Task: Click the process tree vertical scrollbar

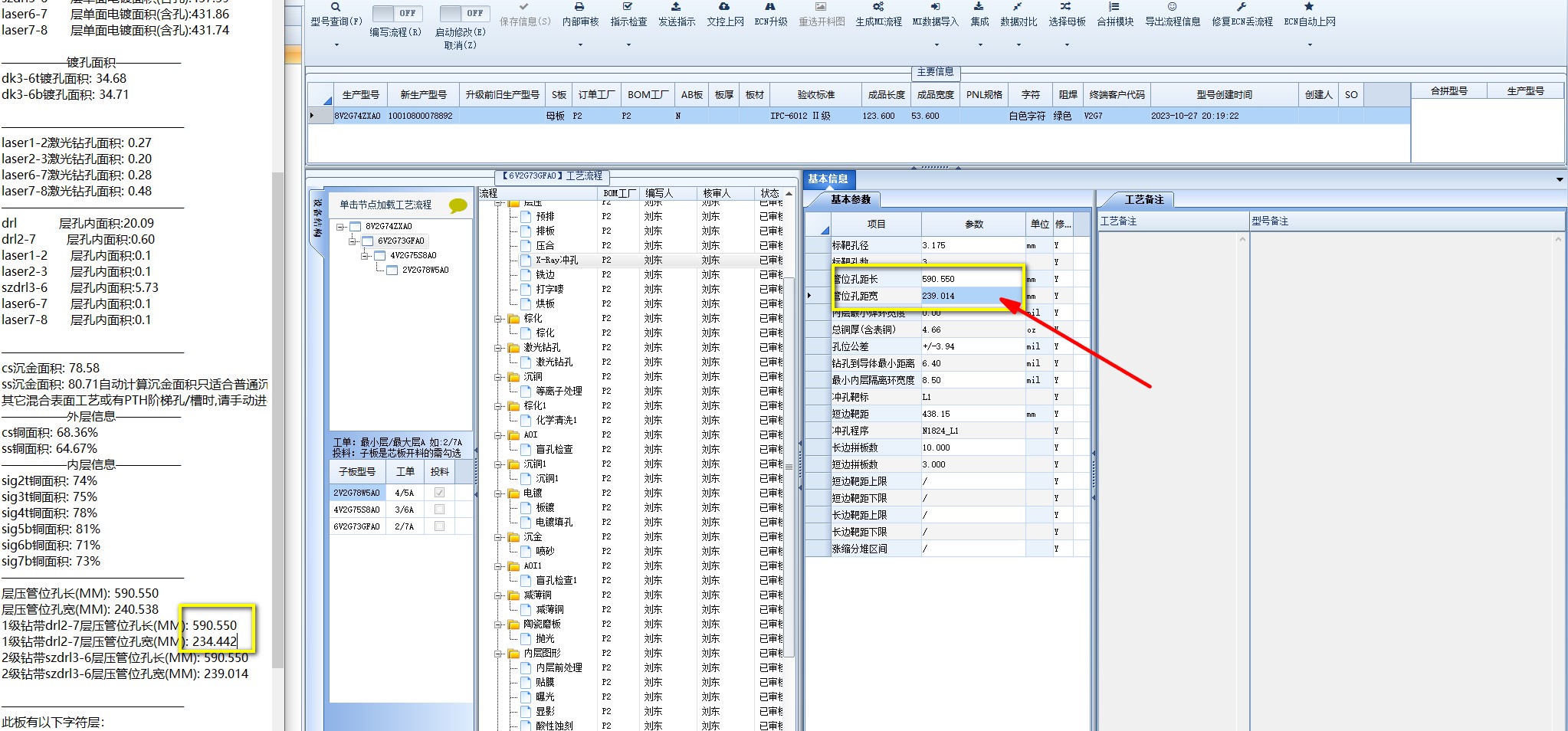Action: (789, 467)
